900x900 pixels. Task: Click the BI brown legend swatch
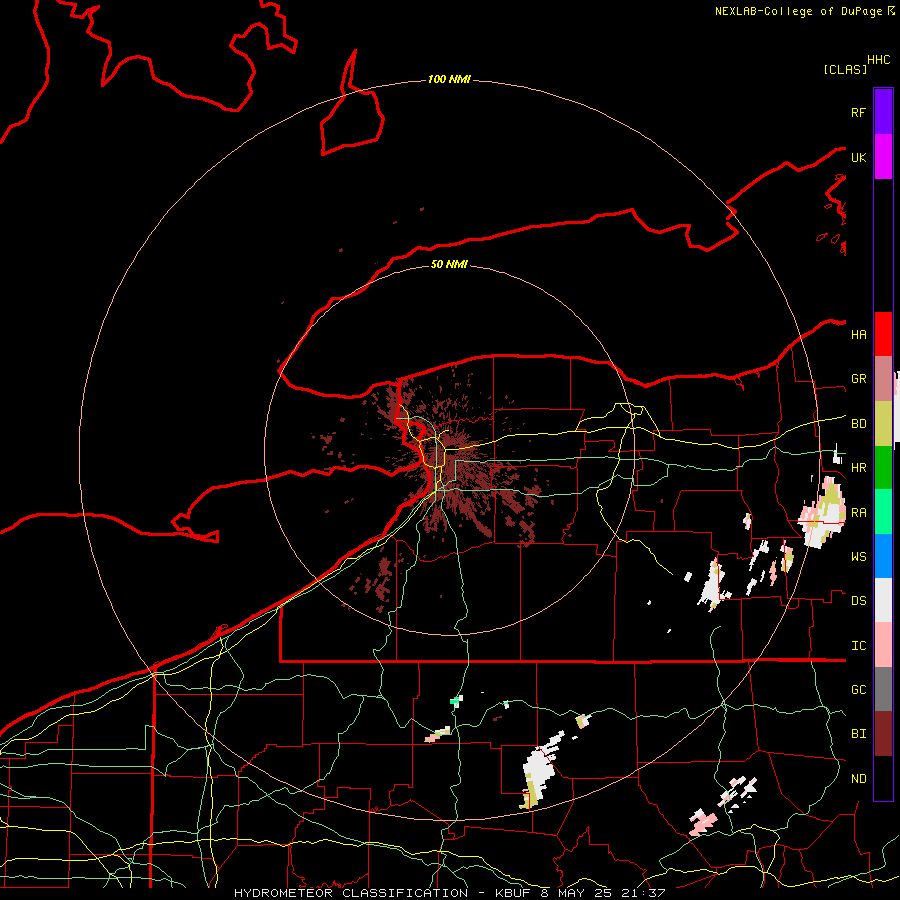coord(883,734)
